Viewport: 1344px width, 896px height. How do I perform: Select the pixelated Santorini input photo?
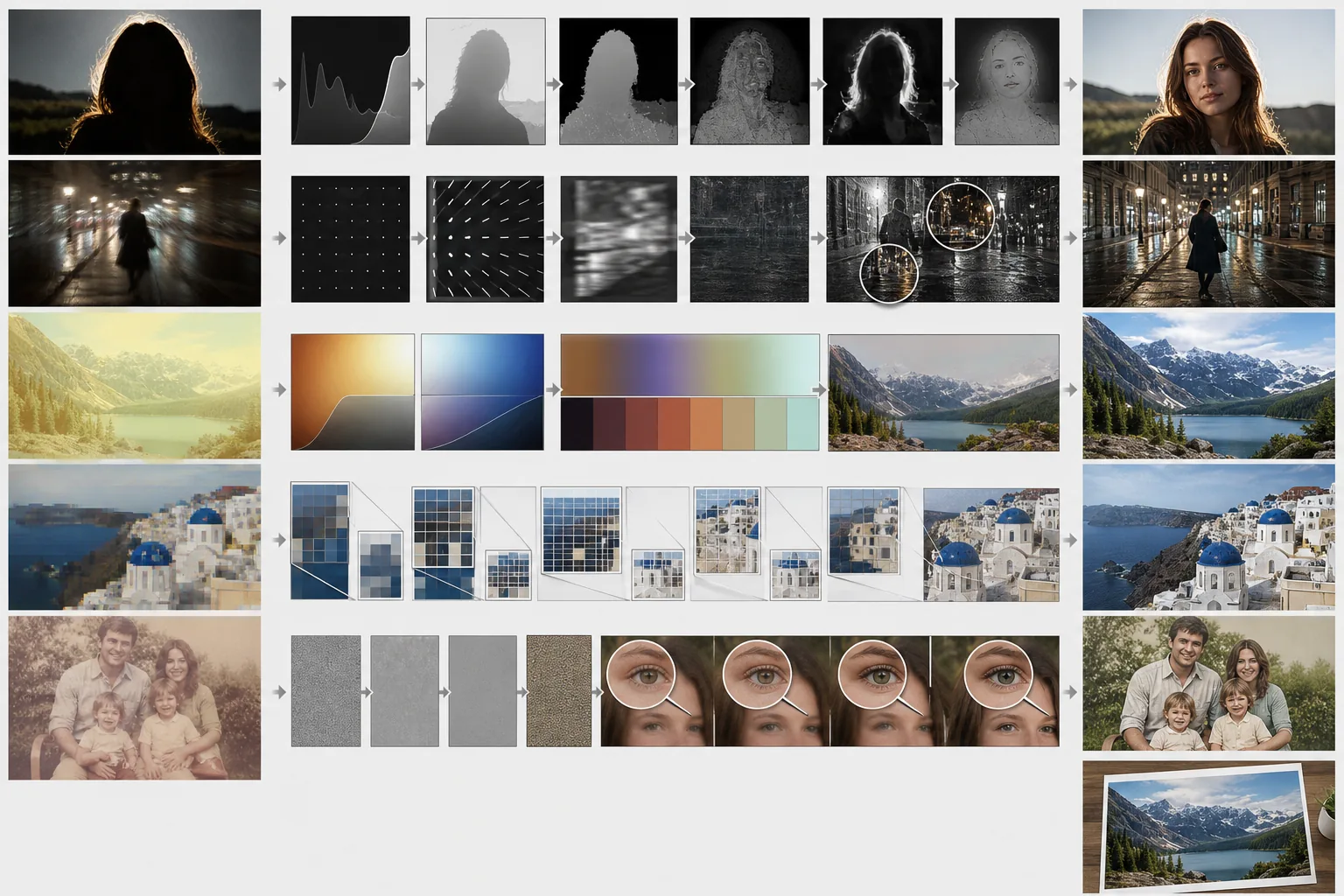coord(134,537)
